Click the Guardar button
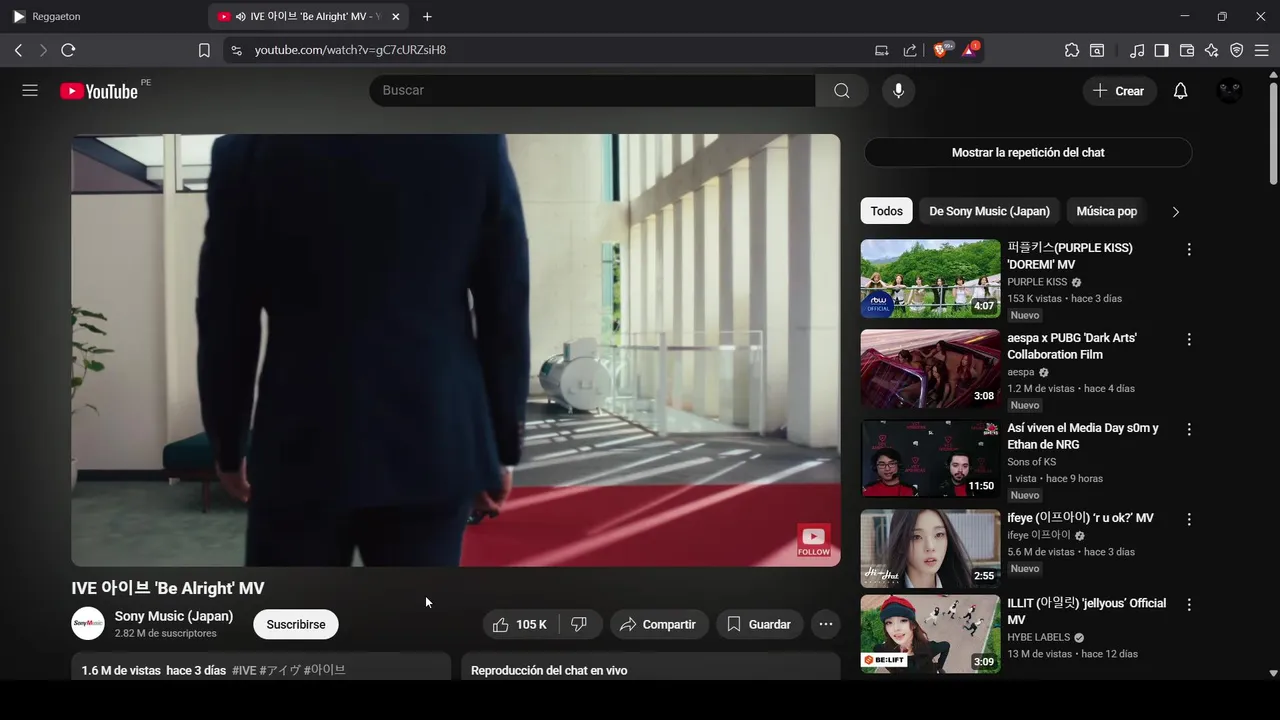The height and width of the screenshot is (720, 1280). point(759,624)
